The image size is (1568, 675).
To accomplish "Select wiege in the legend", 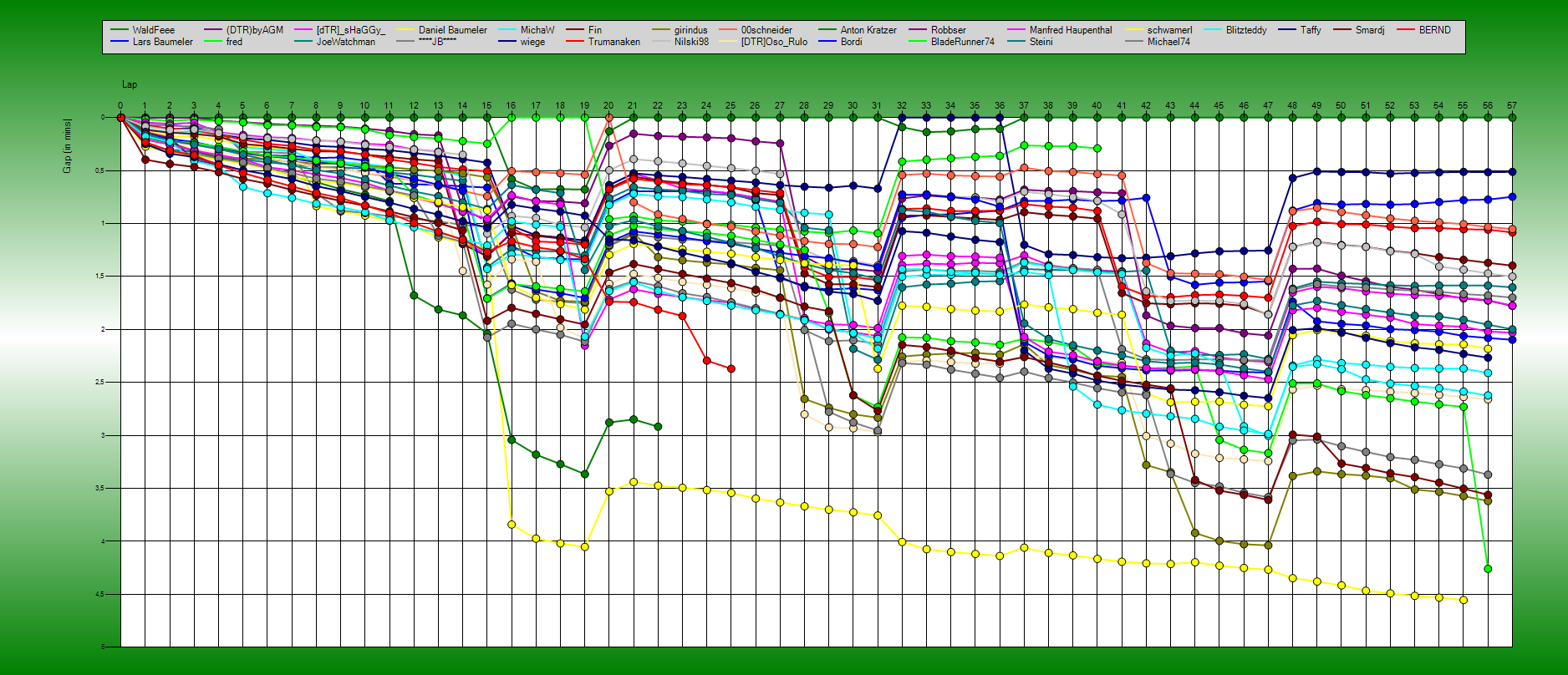I will pos(532,42).
